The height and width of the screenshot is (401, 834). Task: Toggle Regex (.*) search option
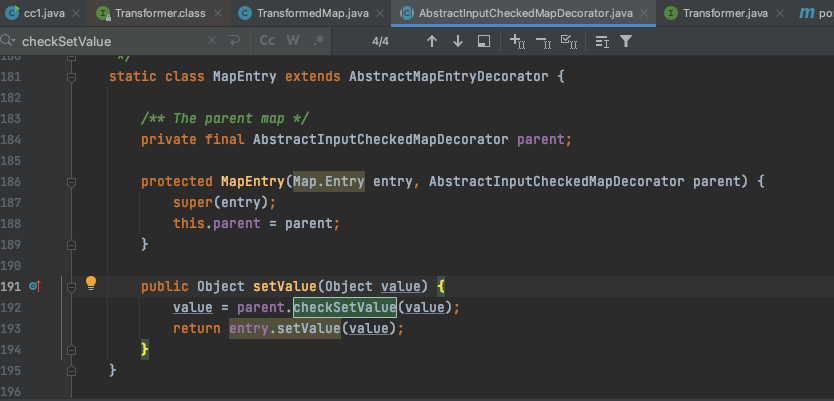318,40
